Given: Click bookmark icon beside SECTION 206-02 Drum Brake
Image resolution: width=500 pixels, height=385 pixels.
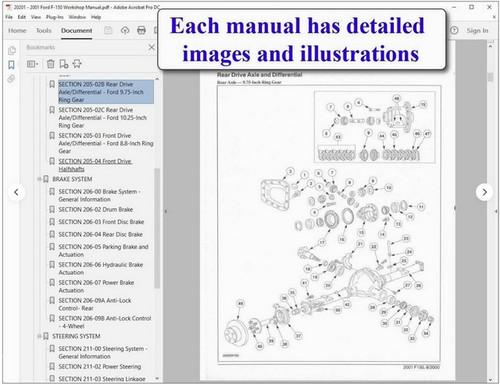Looking at the screenshot, I should pos(52,210).
